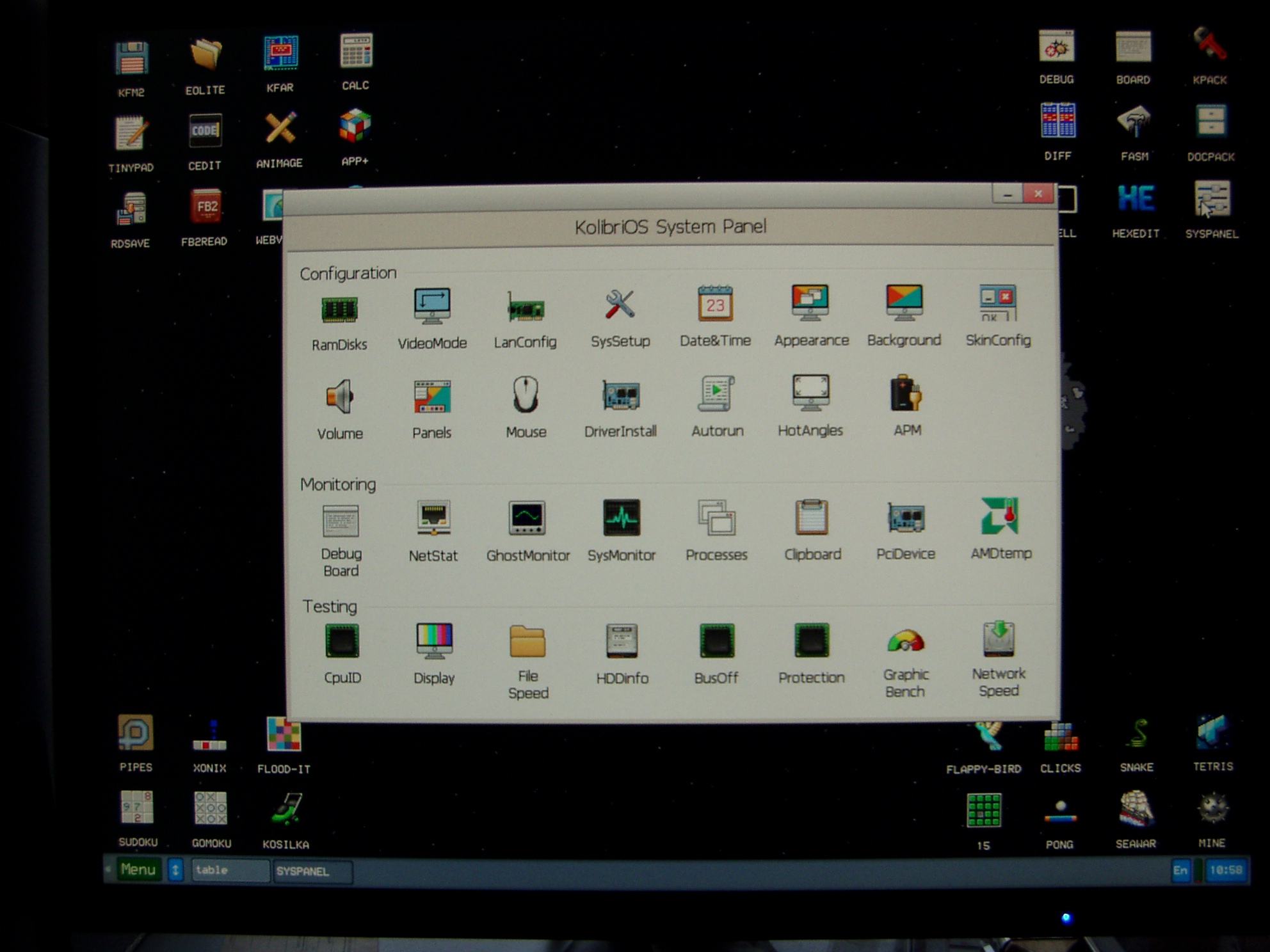The width and height of the screenshot is (1270, 952).
Task: Run File Speed test
Action: pyautogui.click(x=527, y=641)
